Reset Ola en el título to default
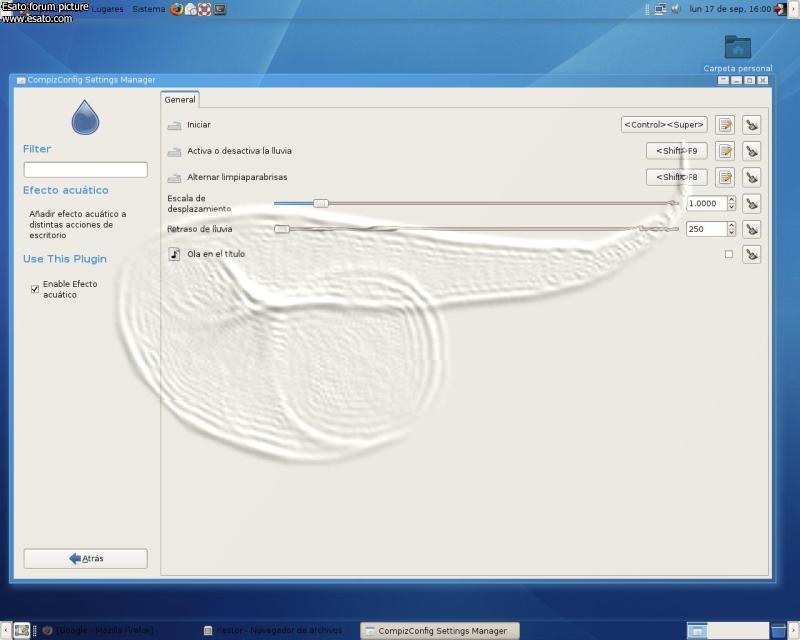The image size is (800, 640). click(x=752, y=255)
